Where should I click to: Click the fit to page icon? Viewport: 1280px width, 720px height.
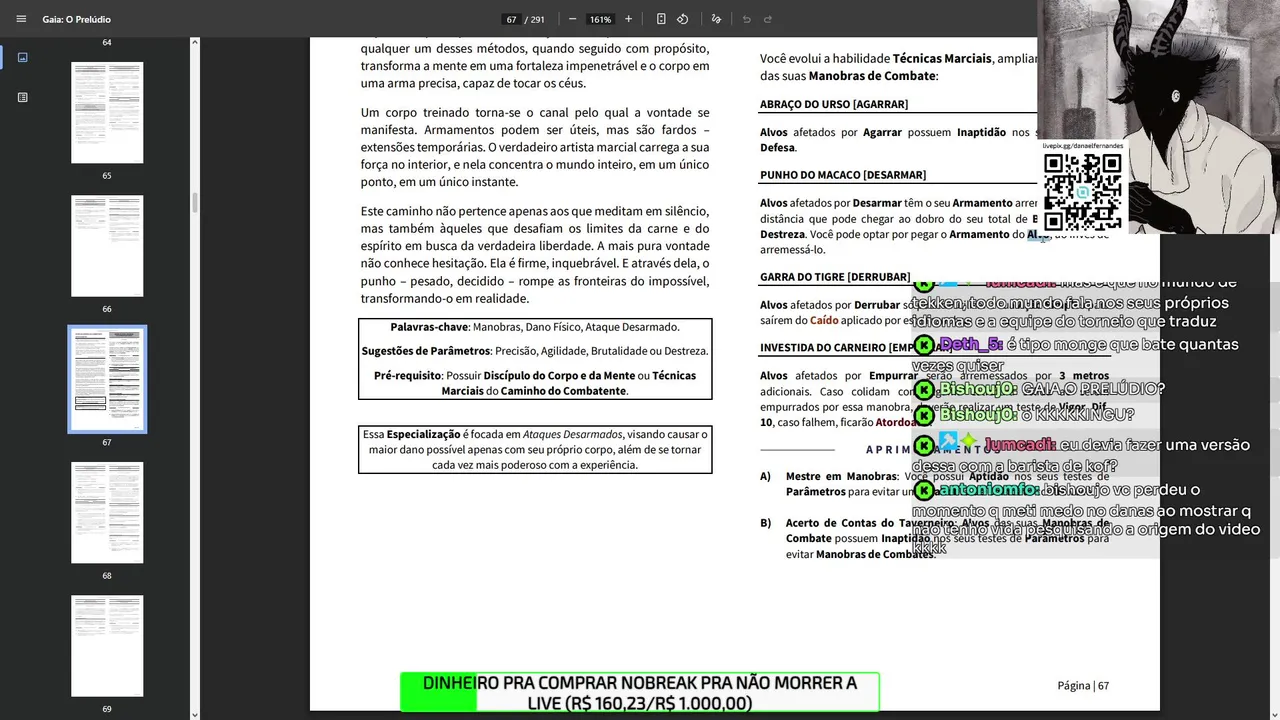pyautogui.click(x=661, y=19)
